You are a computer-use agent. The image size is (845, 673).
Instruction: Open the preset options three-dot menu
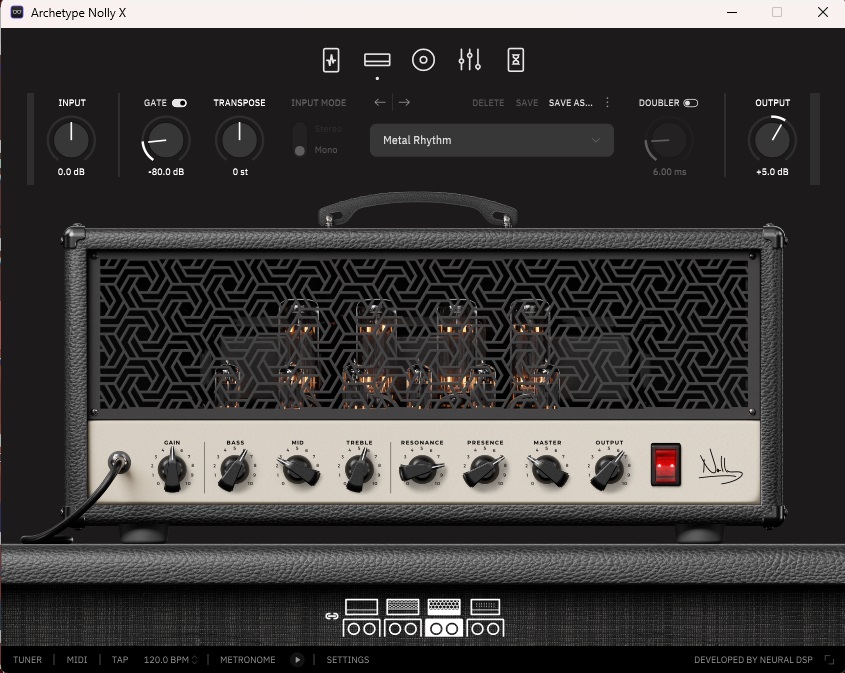click(607, 102)
